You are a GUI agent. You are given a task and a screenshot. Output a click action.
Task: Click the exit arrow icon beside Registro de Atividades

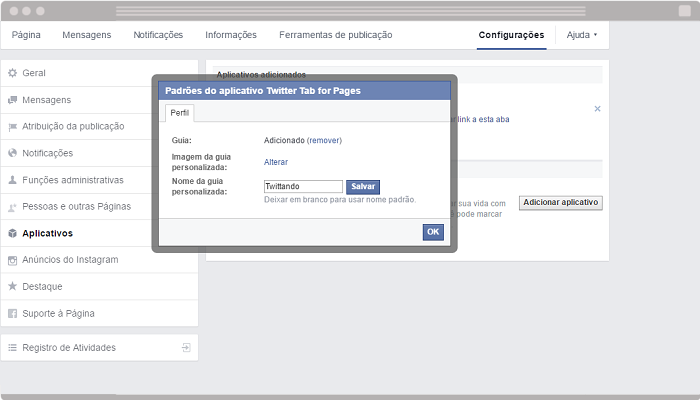click(x=186, y=347)
